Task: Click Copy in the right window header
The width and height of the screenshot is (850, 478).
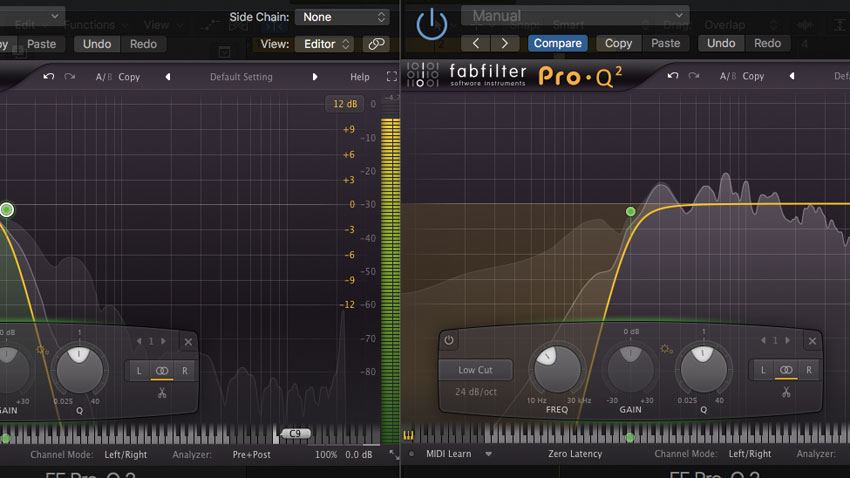Action: 619,43
